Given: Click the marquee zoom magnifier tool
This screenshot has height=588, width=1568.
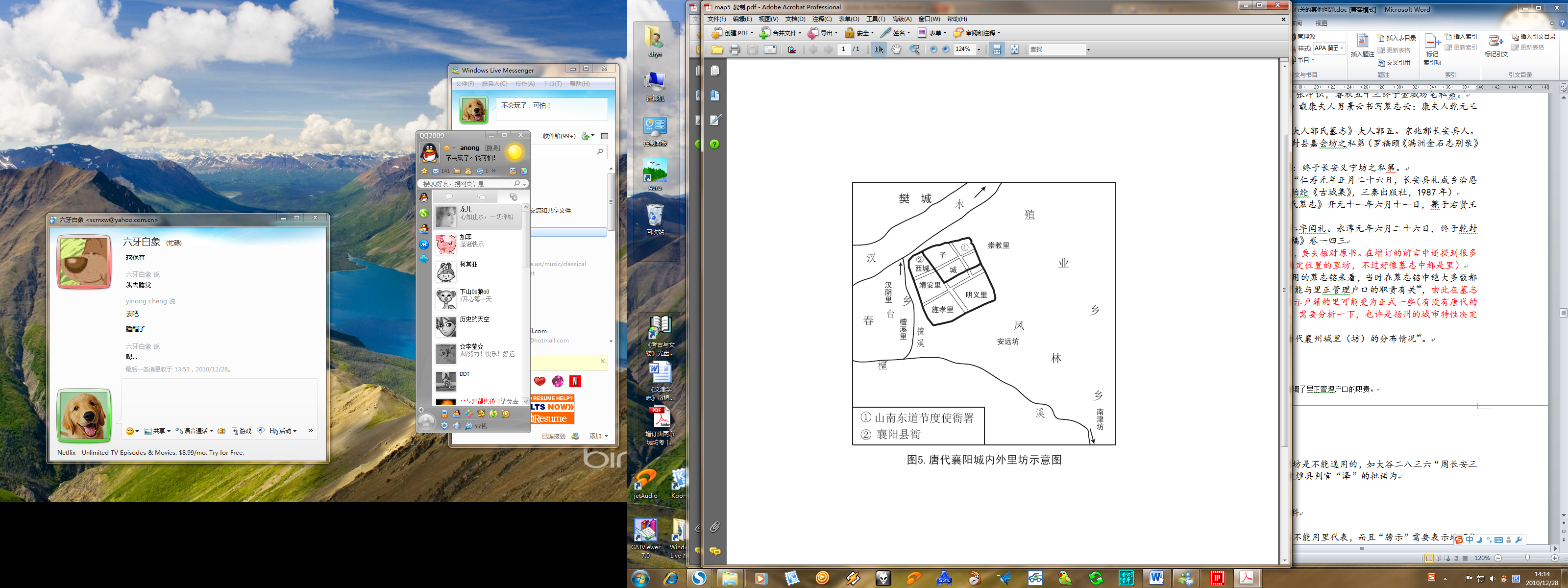Looking at the screenshot, I should (914, 49).
